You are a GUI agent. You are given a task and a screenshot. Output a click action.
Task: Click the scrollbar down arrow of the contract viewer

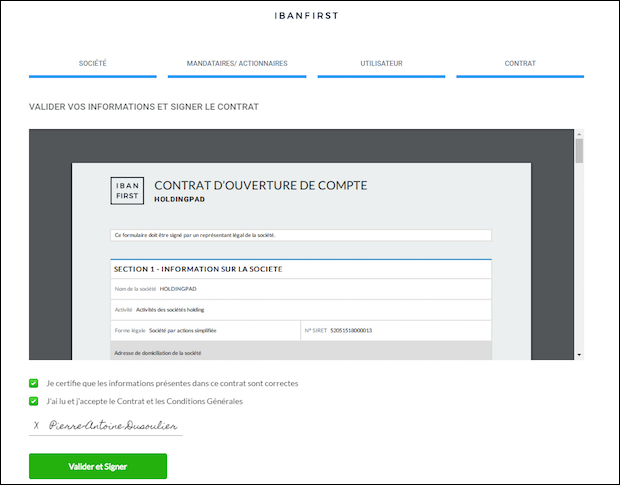tap(578, 353)
